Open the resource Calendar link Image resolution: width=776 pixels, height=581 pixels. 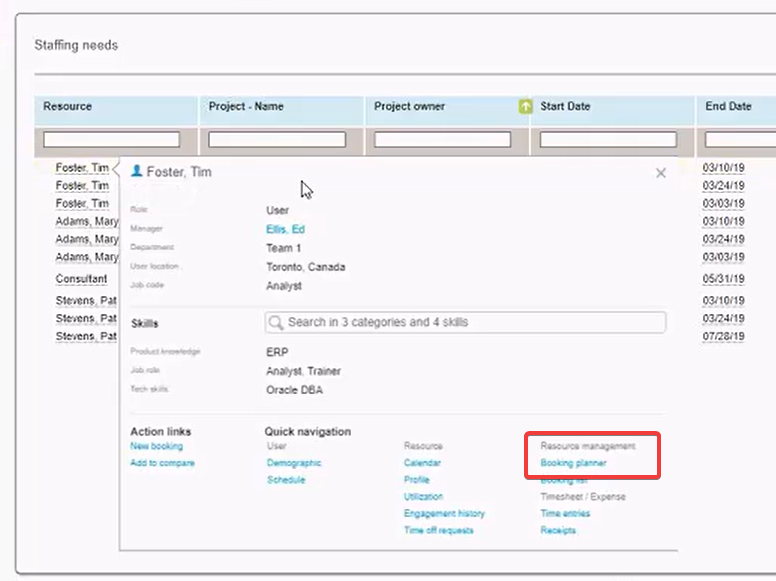(422, 463)
